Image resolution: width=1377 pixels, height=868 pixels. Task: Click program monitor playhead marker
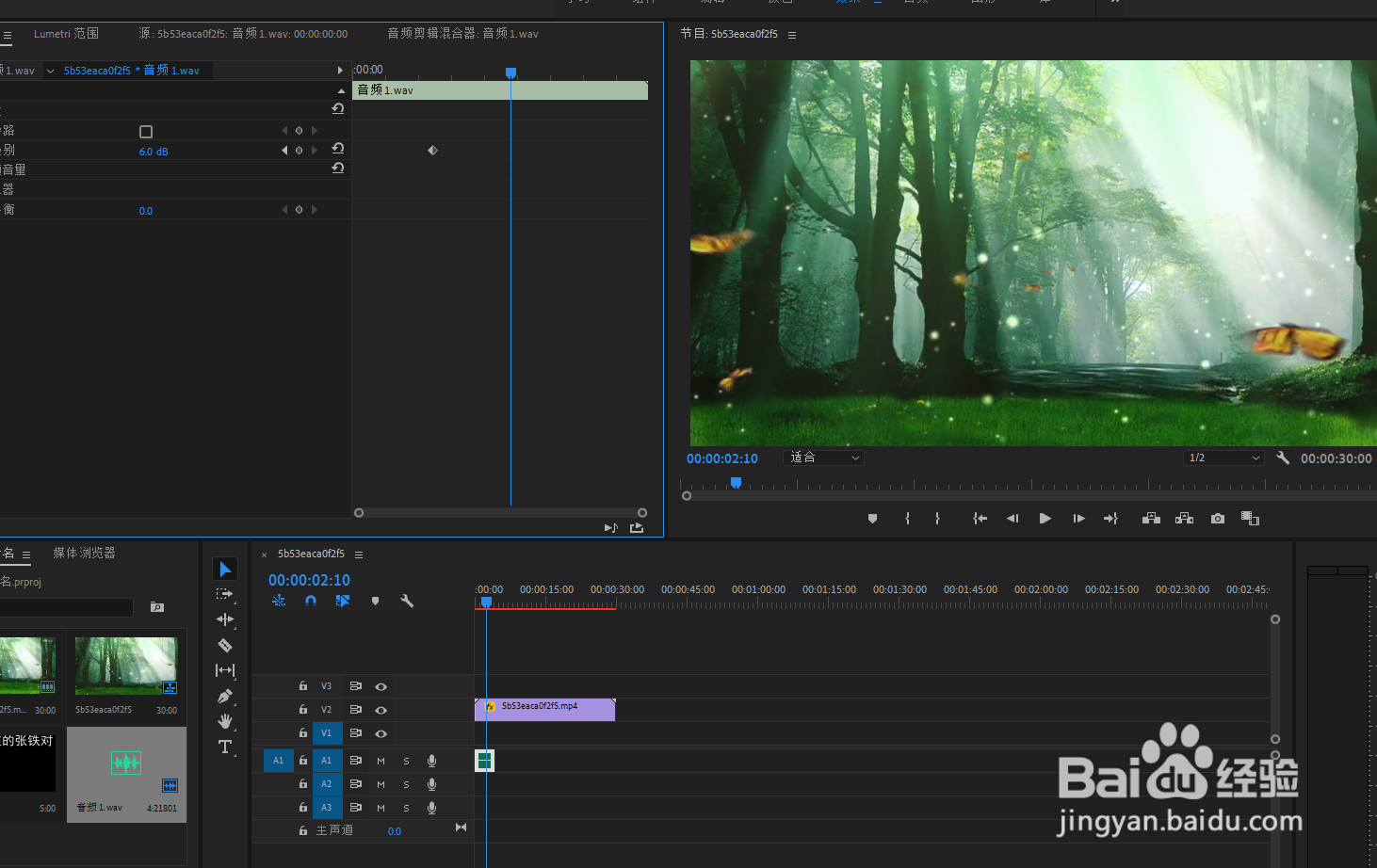click(736, 482)
